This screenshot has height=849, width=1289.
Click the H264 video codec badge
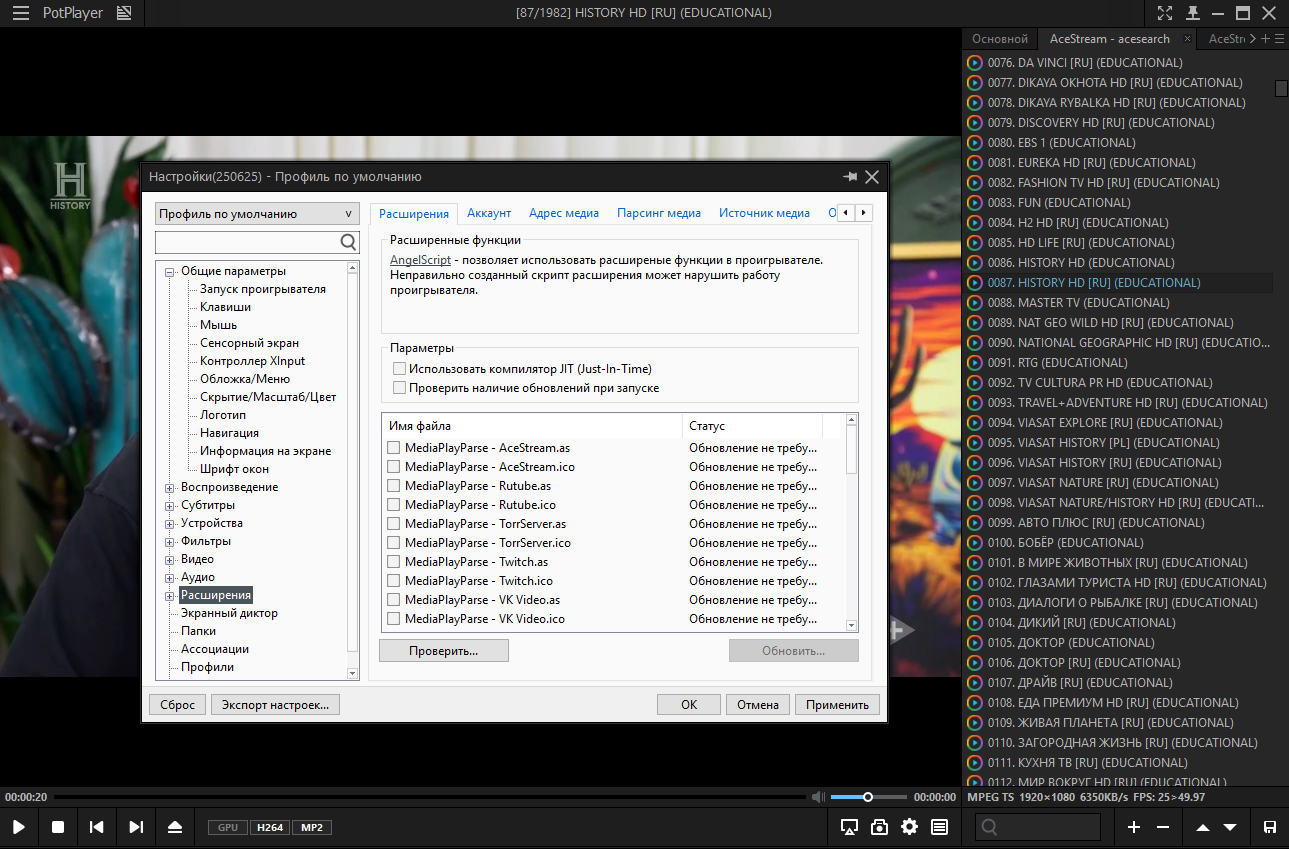270,827
